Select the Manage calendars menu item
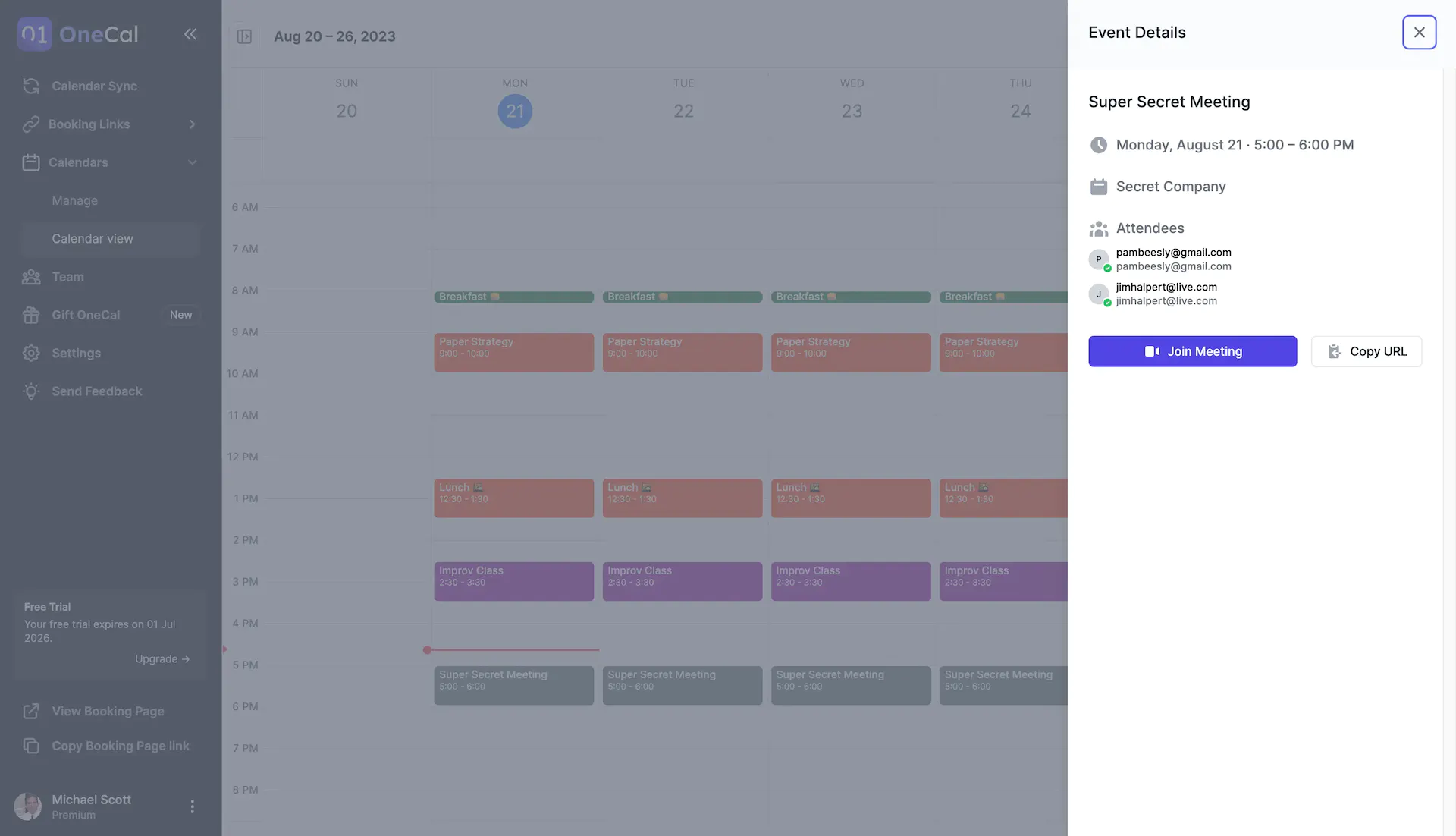This screenshot has width=1456, height=836. [x=75, y=200]
